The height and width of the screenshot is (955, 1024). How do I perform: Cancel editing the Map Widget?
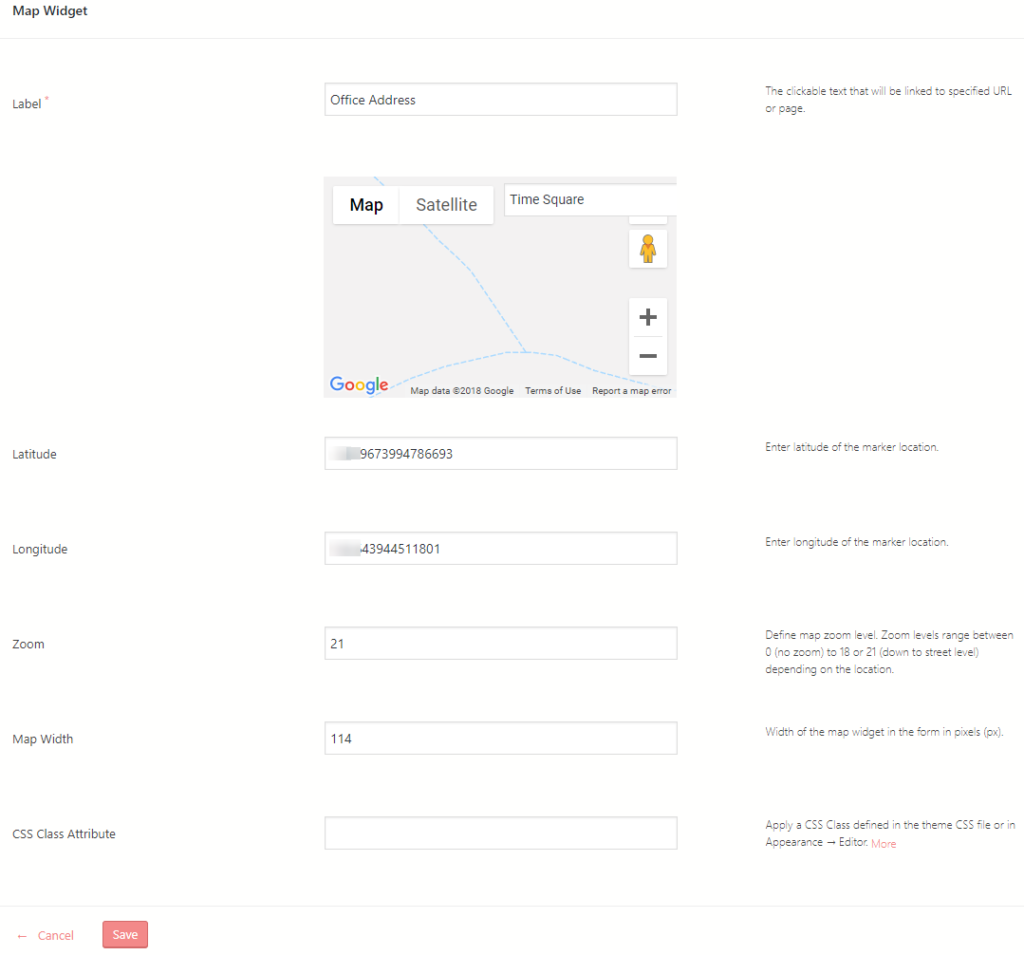coord(54,934)
